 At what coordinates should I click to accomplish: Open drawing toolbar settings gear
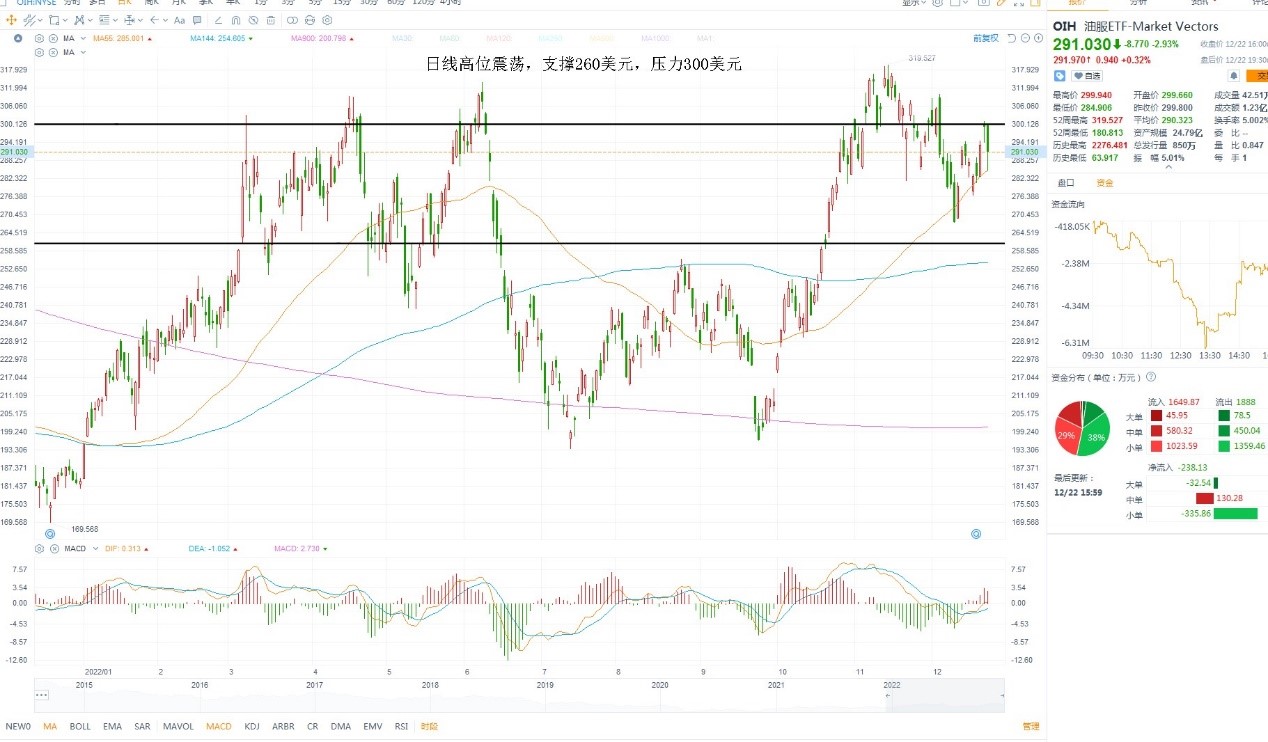[x=327, y=20]
